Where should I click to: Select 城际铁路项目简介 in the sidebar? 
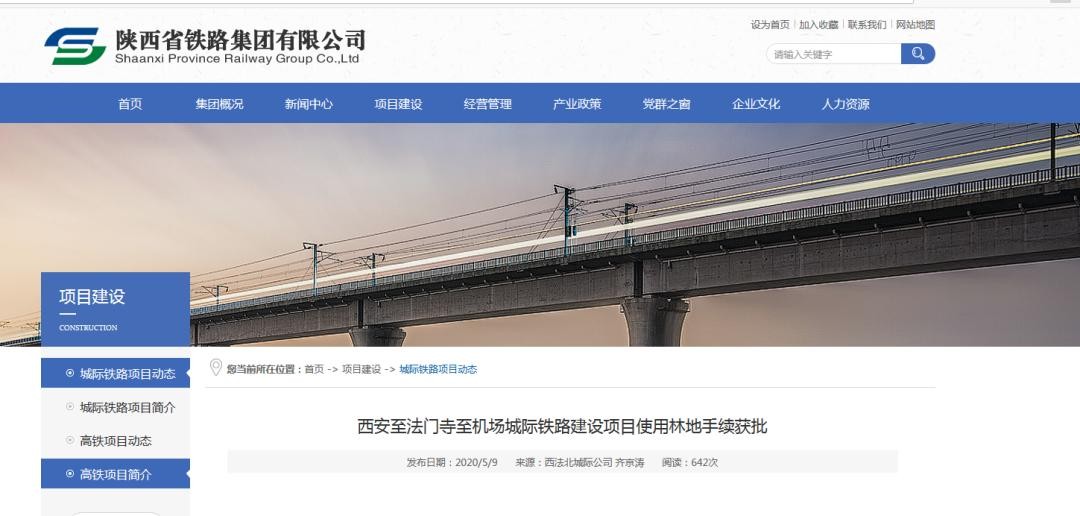click(116, 407)
